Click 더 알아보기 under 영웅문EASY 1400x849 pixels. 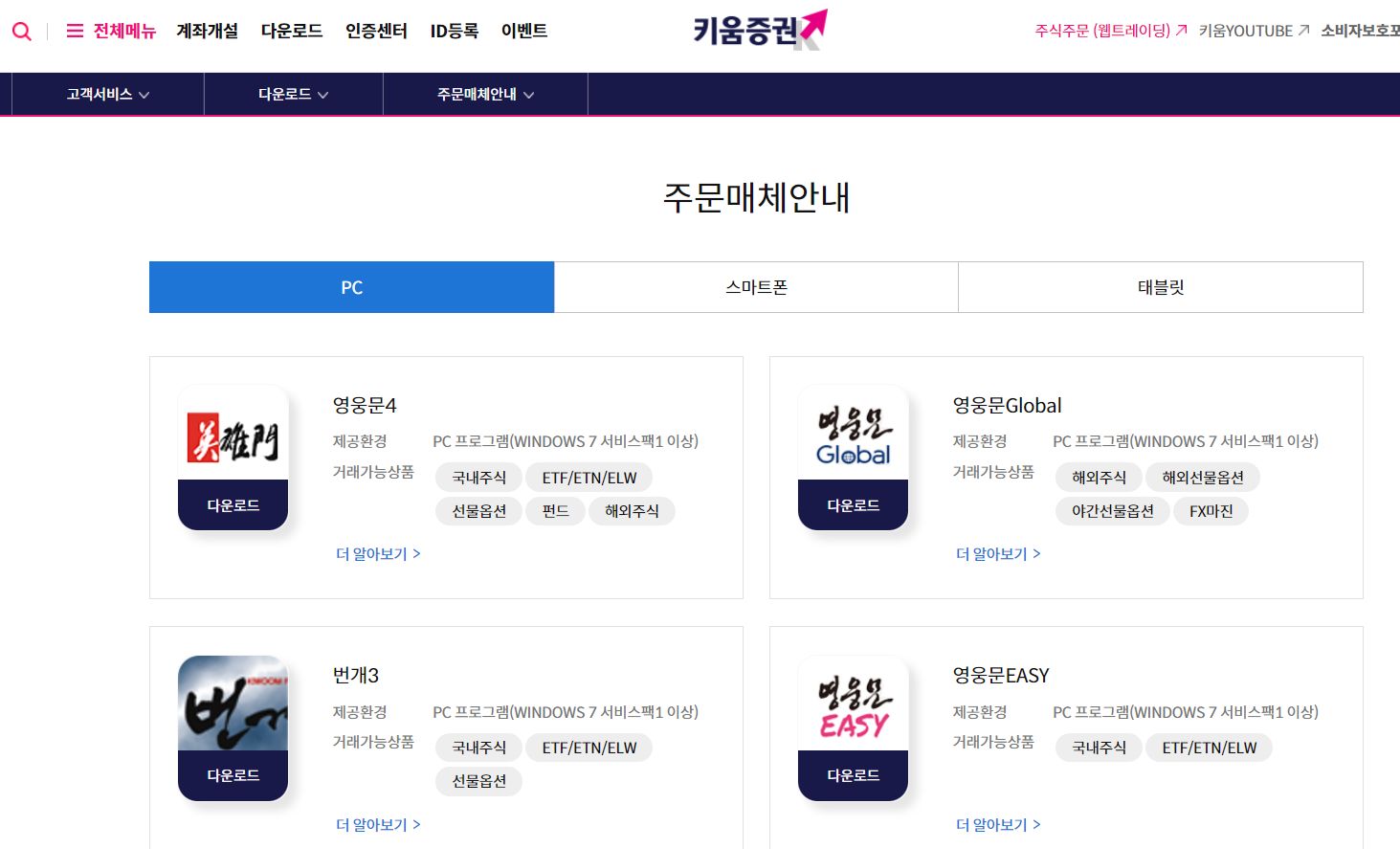998,825
